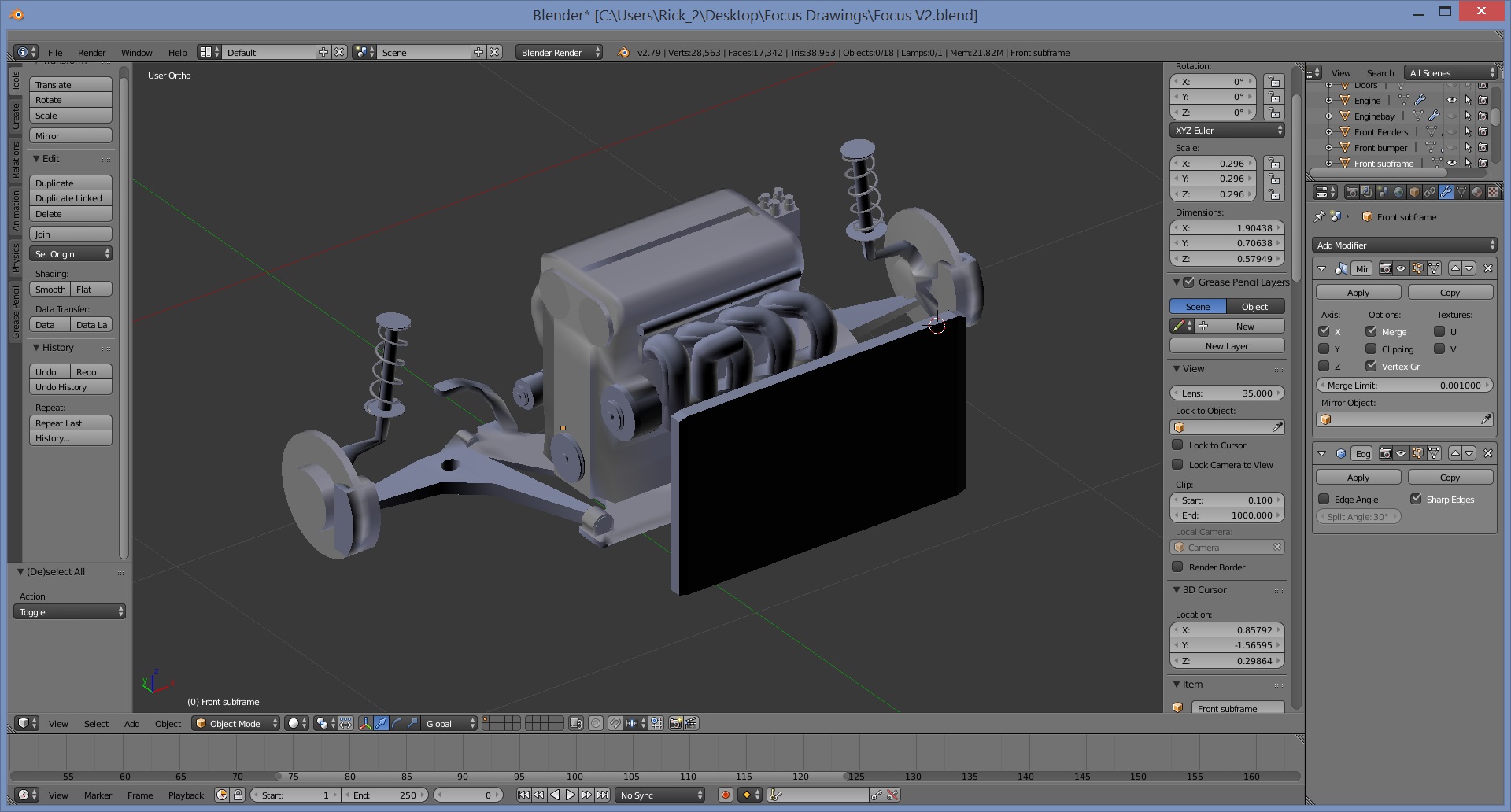
Task: Click the record auto-keyframe button
Action: click(726, 795)
